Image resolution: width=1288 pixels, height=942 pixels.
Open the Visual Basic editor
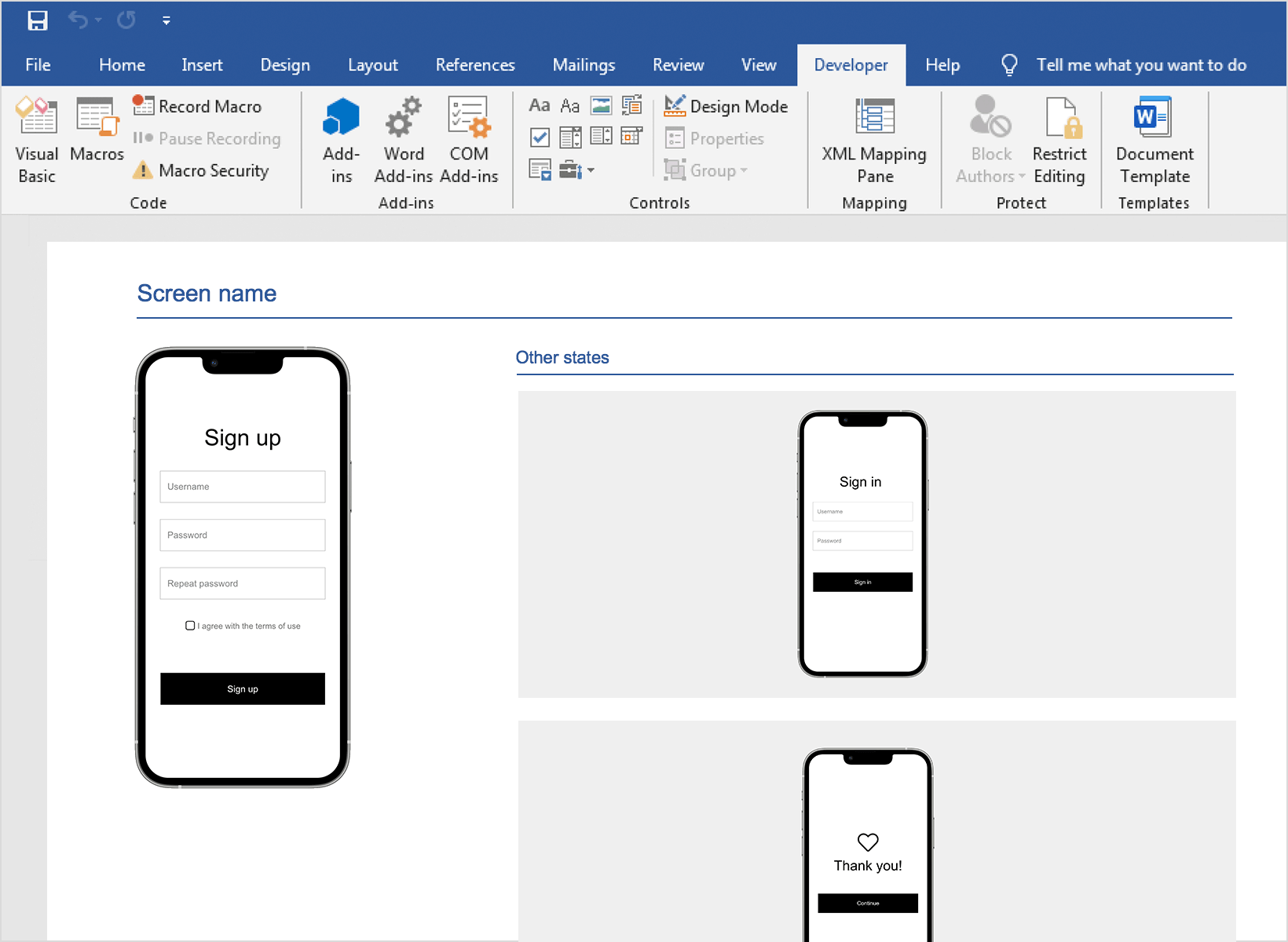[36, 140]
